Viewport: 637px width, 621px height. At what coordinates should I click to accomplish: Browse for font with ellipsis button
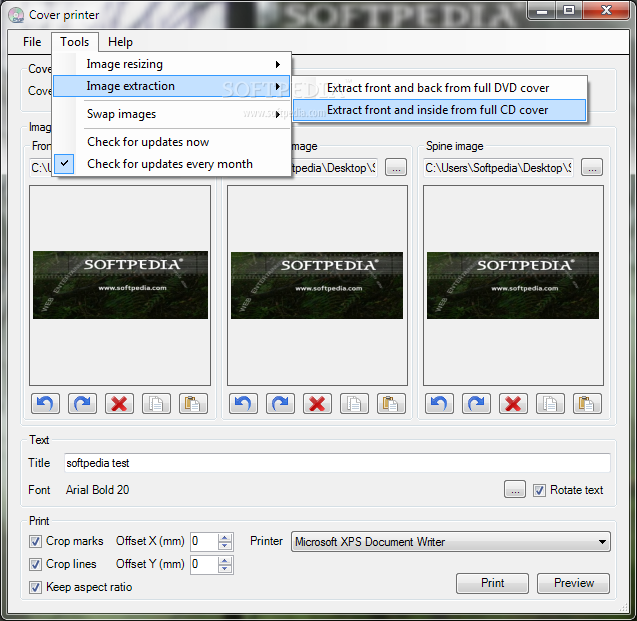[515, 490]
